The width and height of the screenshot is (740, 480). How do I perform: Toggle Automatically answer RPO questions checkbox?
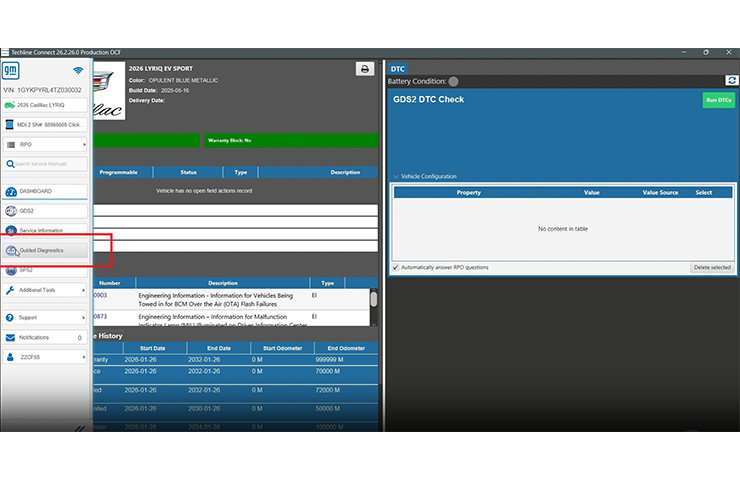coord(395,267)
